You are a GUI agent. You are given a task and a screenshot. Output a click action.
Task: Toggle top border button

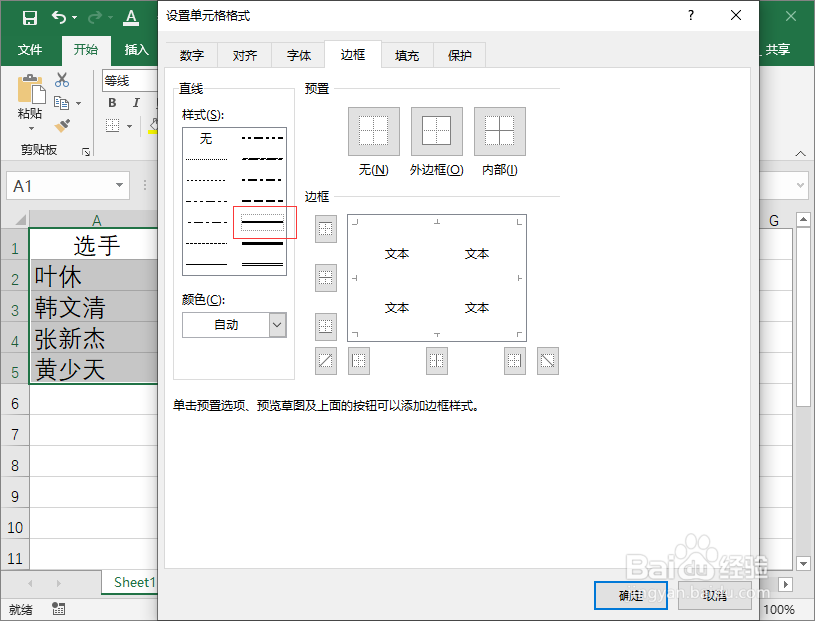pos(326,229)
